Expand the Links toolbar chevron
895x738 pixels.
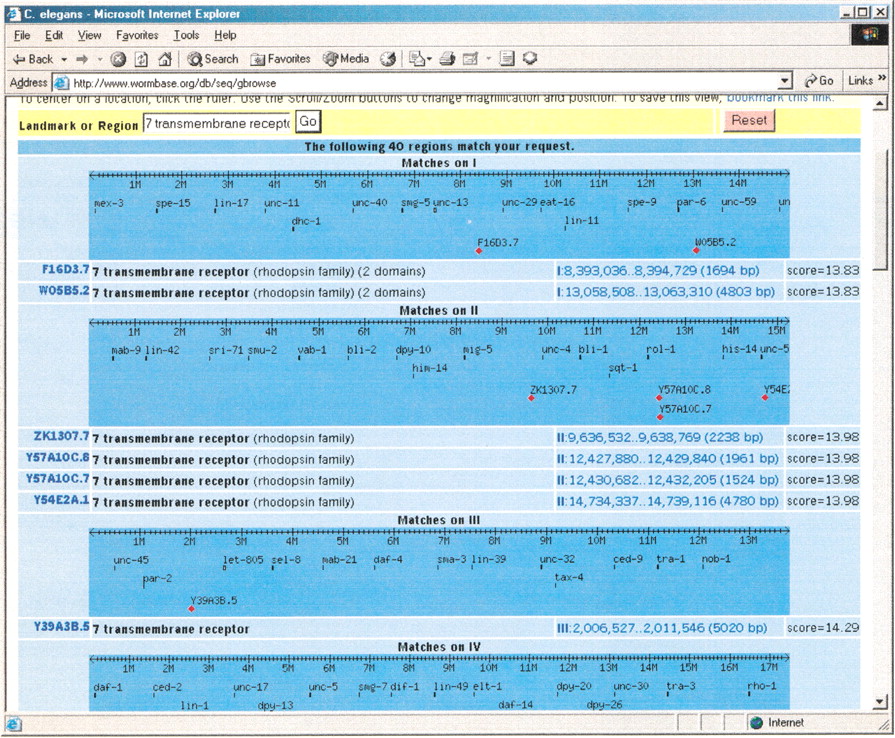coord(881,78)
